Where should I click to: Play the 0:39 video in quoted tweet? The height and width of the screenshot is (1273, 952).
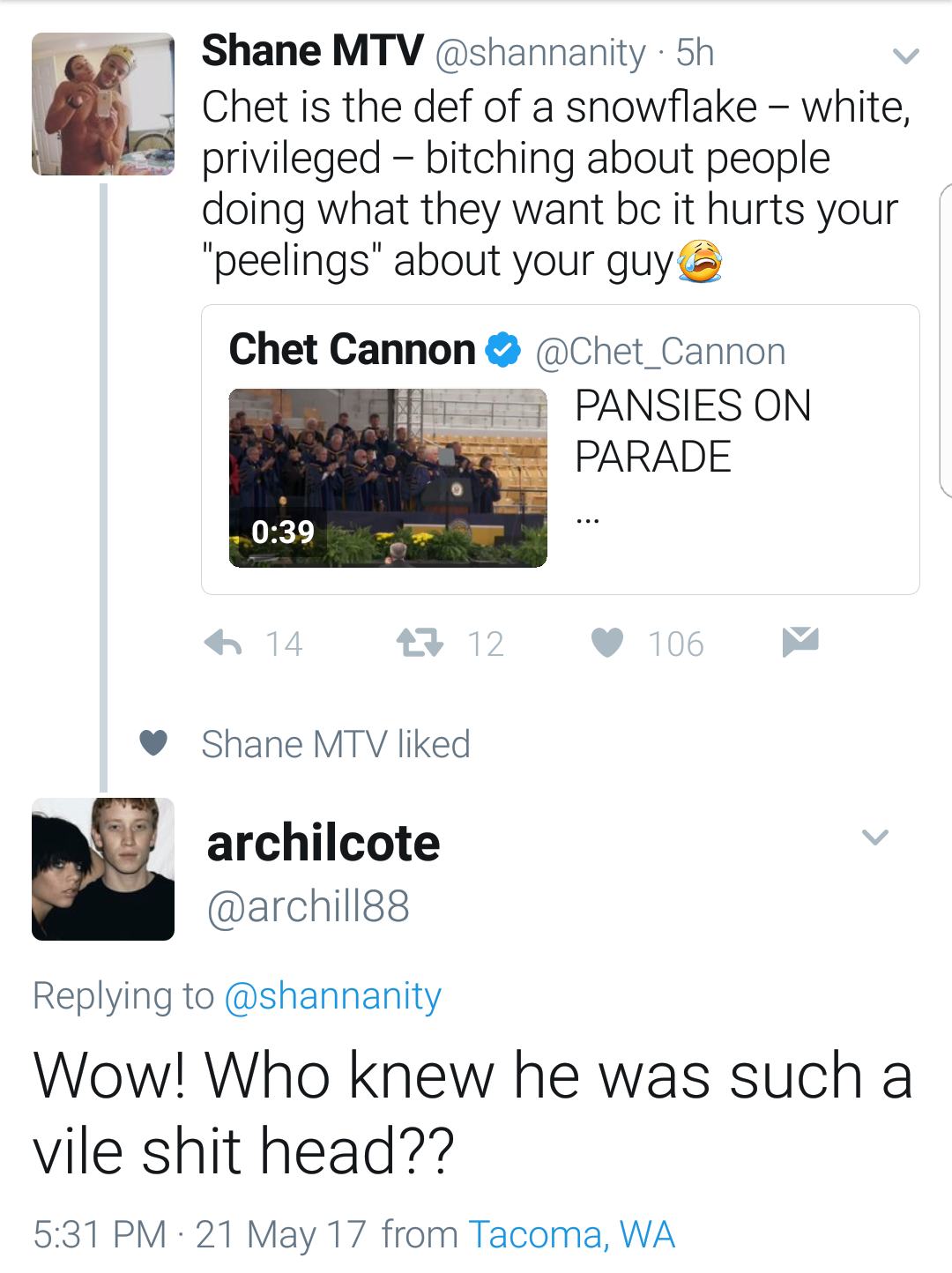coord(388,478)
